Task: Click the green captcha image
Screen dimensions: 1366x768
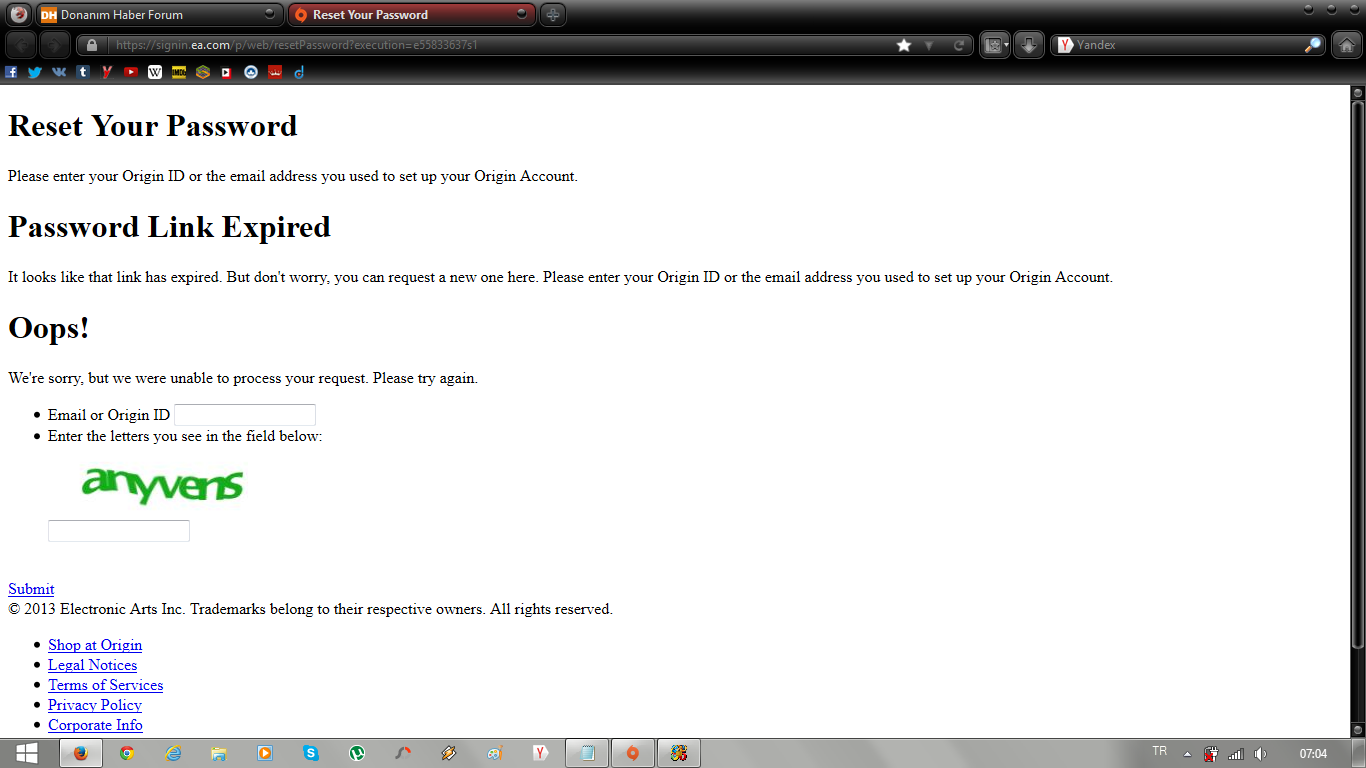Action: point(163,485)
